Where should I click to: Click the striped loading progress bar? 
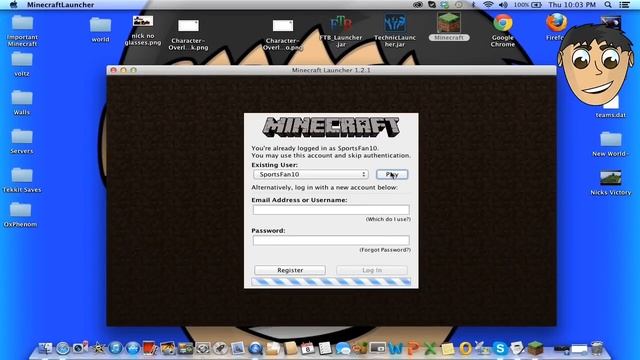[x=331, y=281]
